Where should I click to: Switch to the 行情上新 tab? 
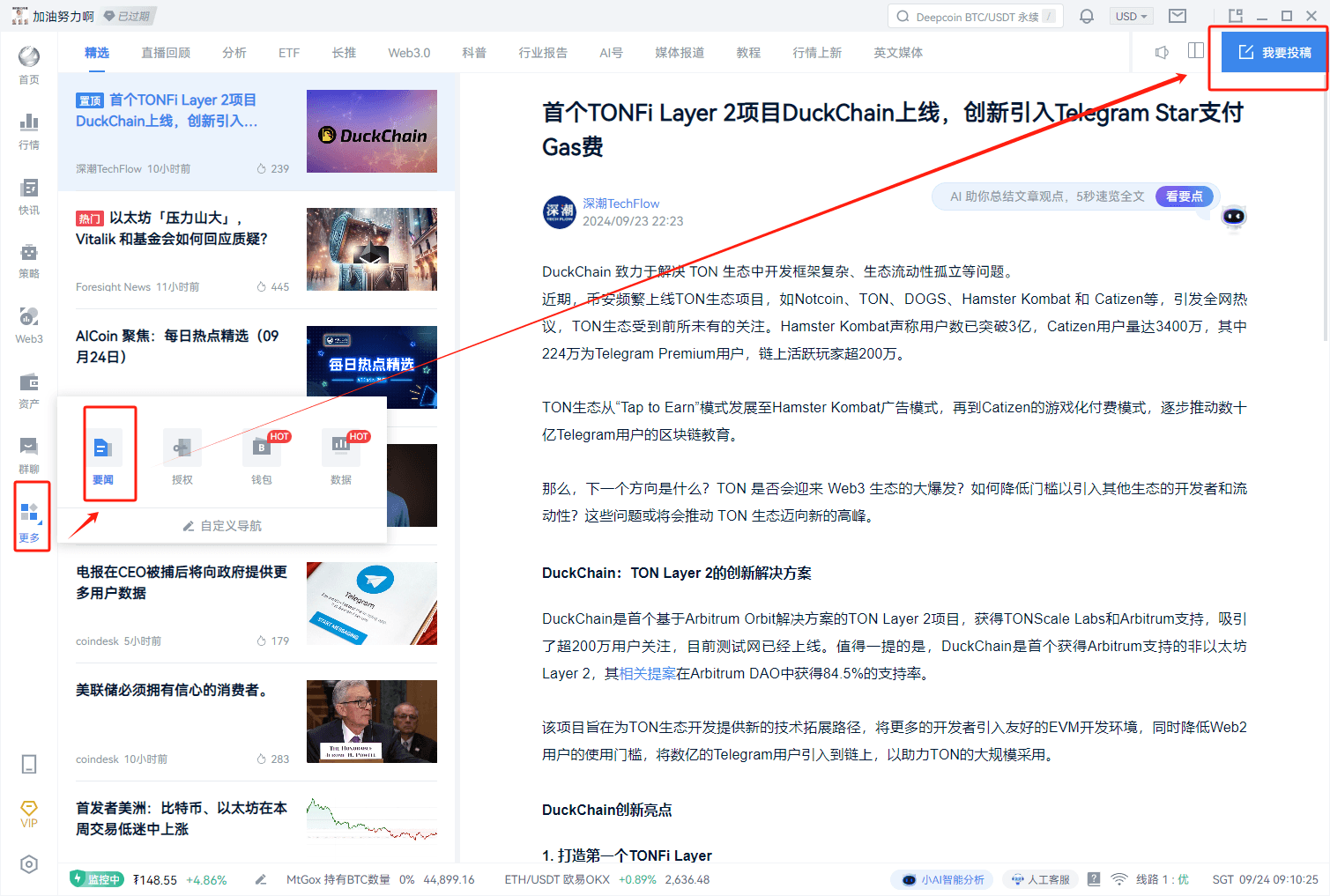tap(817, 53)
